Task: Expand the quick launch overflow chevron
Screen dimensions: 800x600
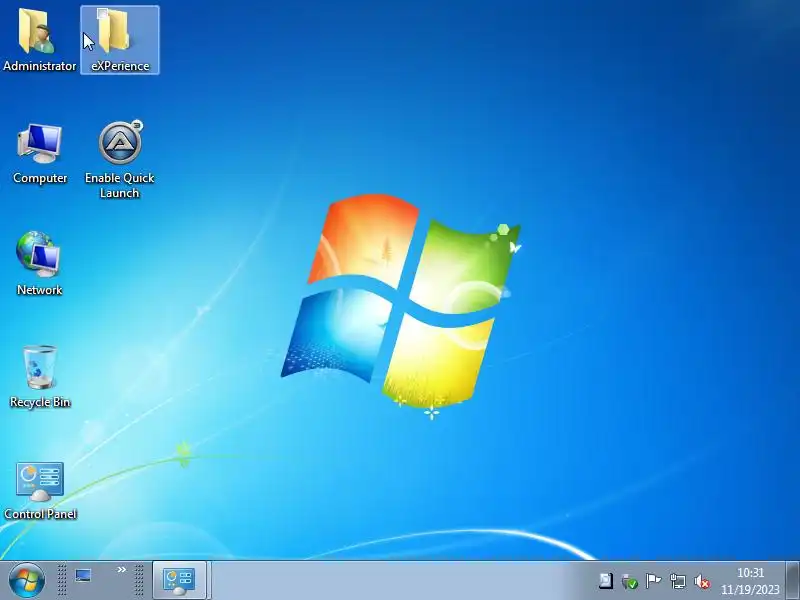Action: coord(121,569)
